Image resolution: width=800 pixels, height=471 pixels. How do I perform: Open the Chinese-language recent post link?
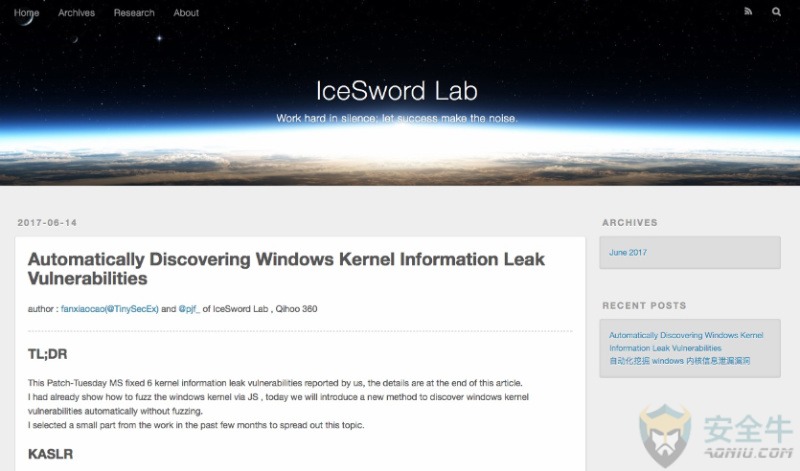click(x=680, y=361)
